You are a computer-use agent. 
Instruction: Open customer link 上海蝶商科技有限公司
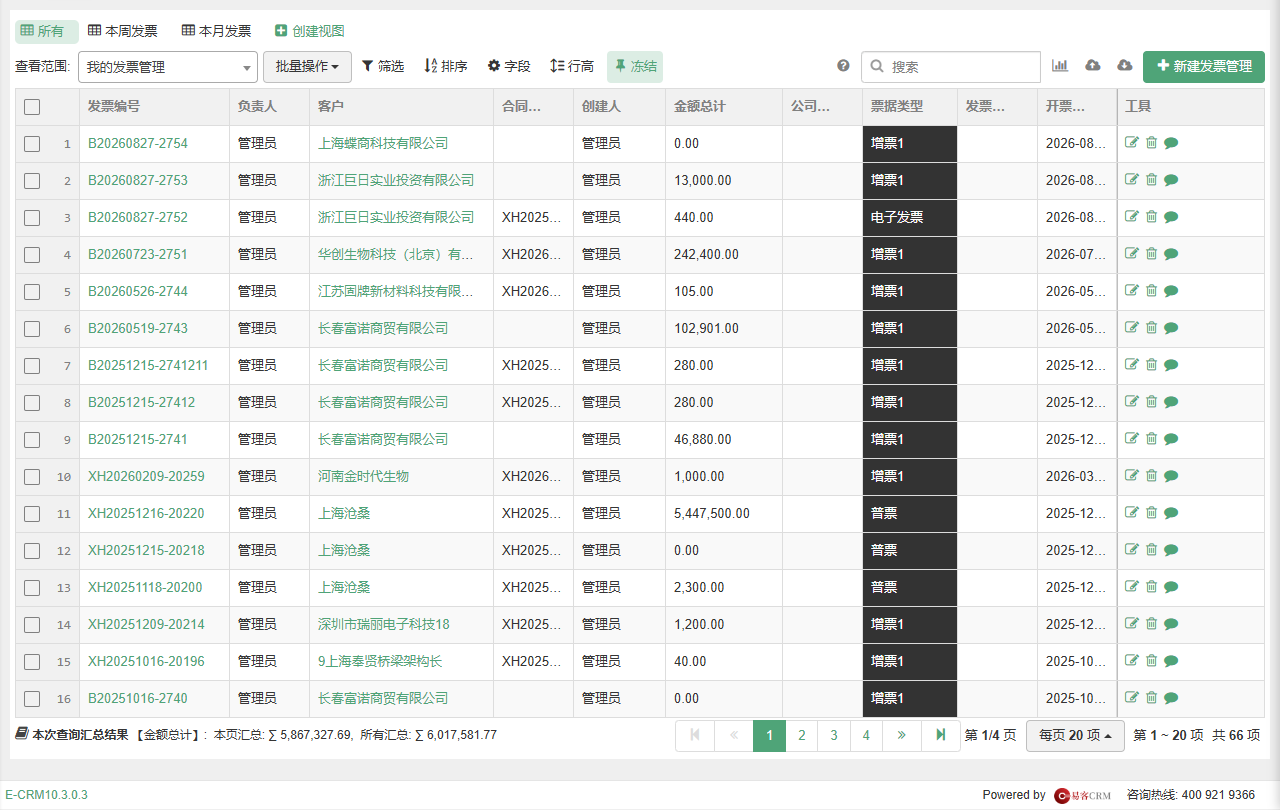383,144
